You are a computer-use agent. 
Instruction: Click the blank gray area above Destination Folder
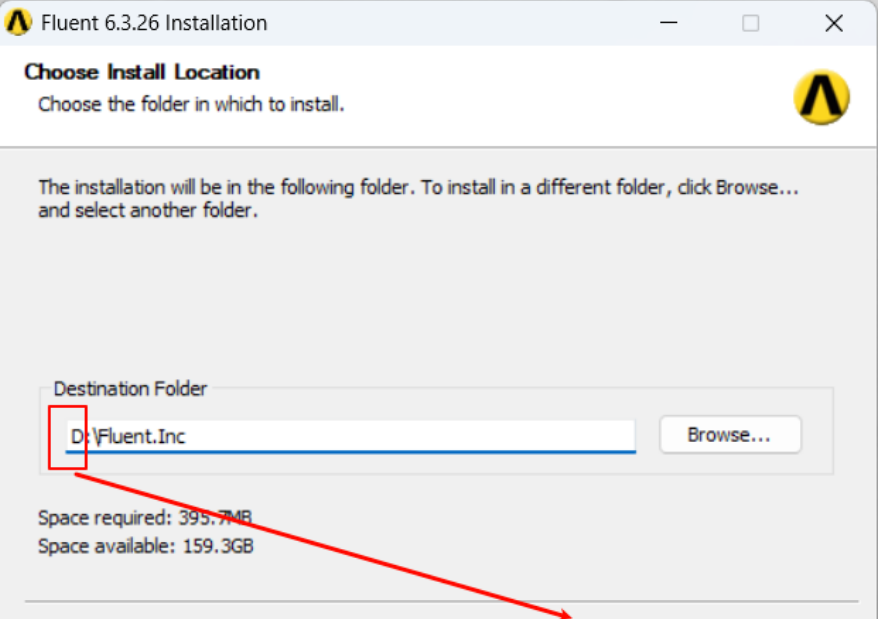pyautogui.click(x=430, y=300)
